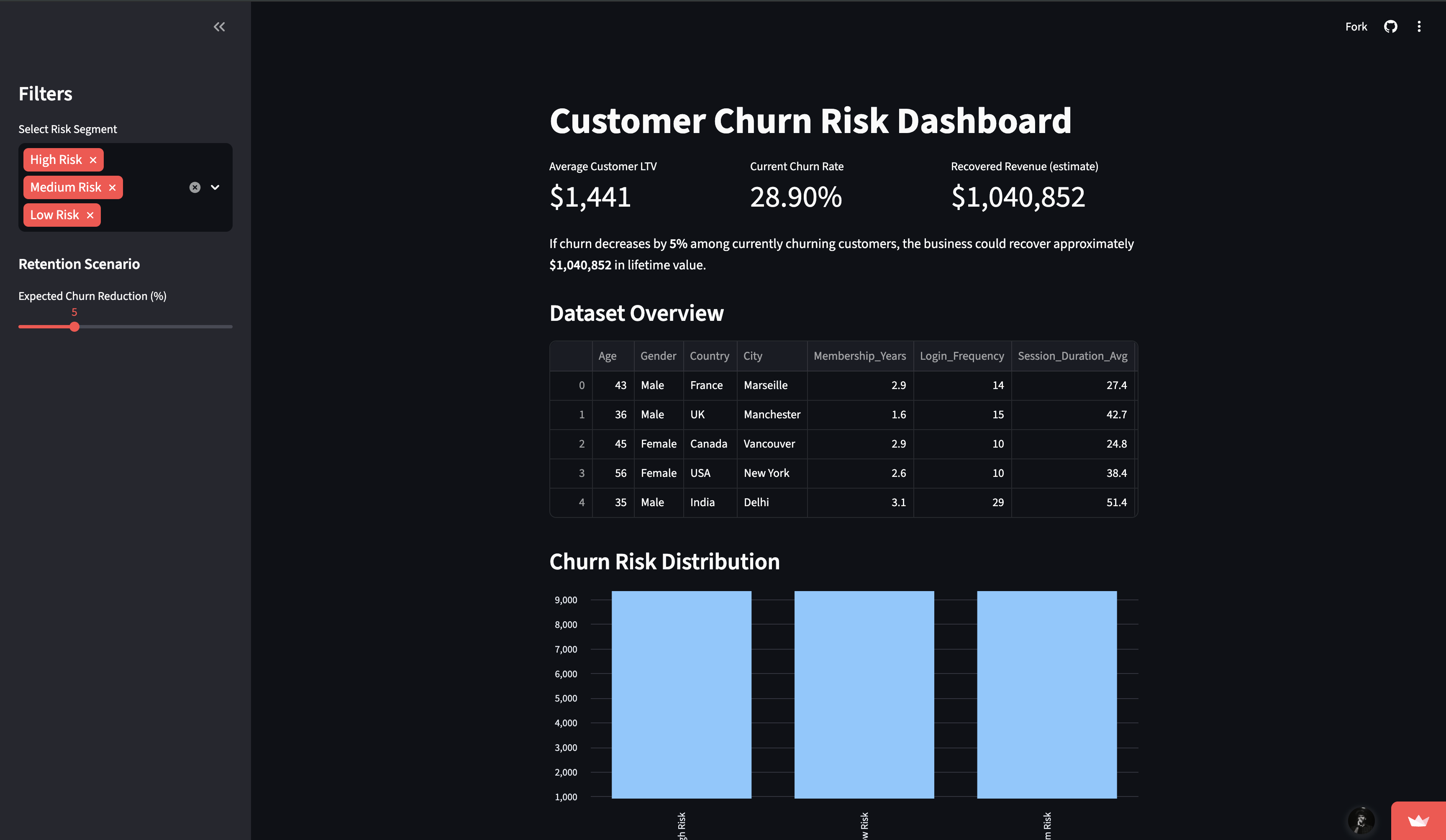Sort table by Age column
The height and width of the screenshot is (840, 1446).
[613, 356]
